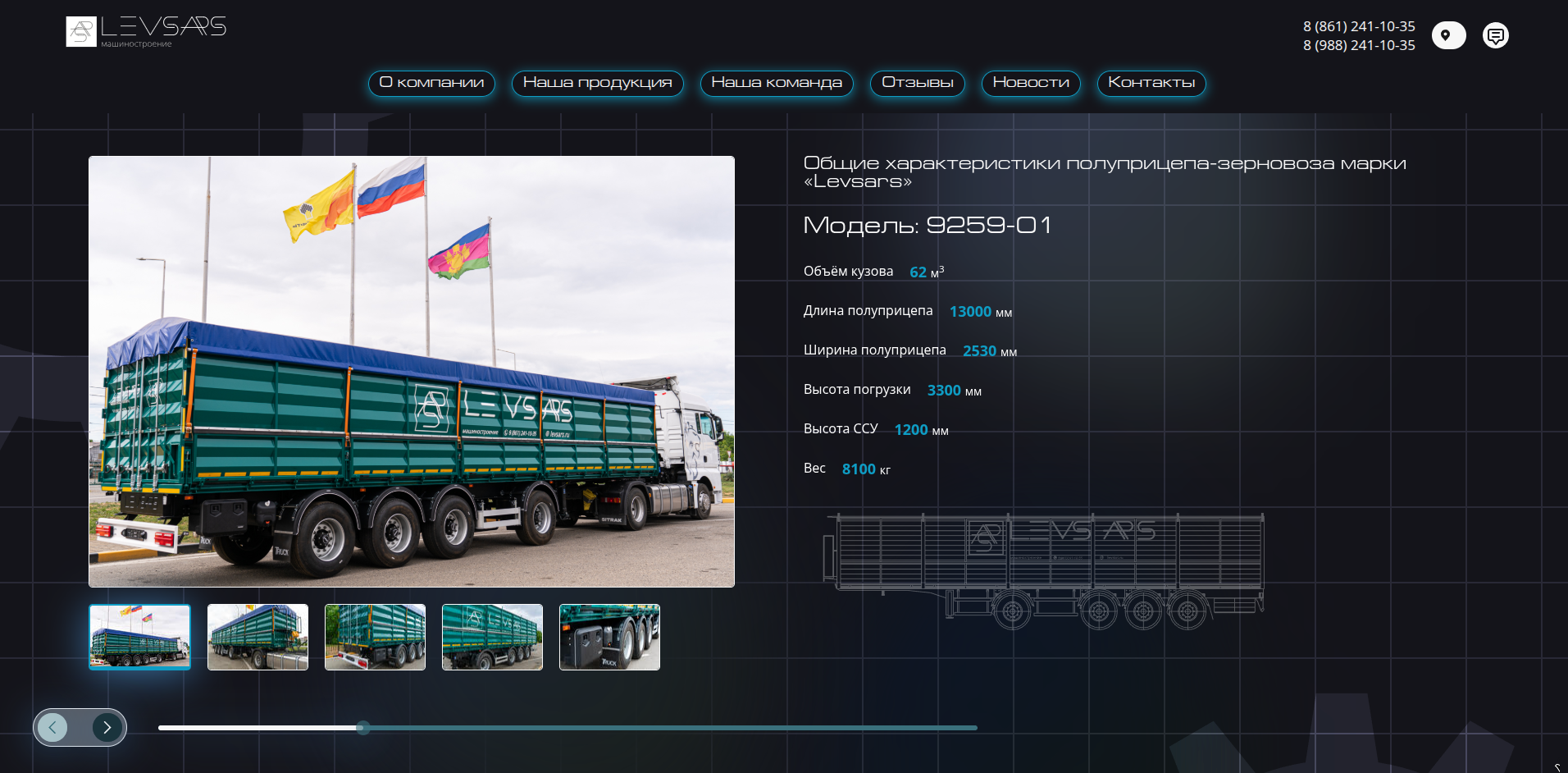Image resolution: width=1568 pixels, height=773 pixels.
Task: Go to next slide arrow button
Action: [107, 727]
